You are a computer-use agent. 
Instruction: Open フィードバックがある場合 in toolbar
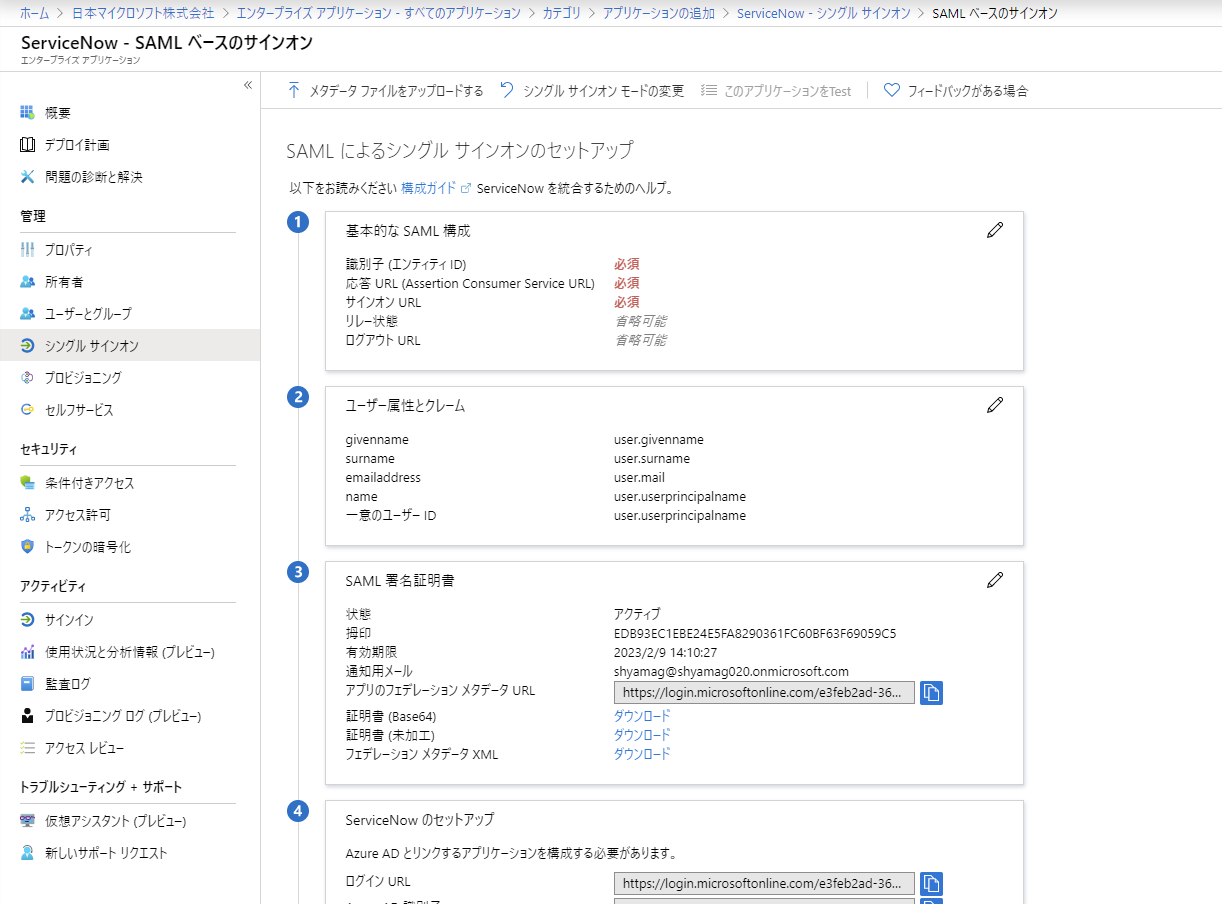pyautogui.click(x=956, y=91)
